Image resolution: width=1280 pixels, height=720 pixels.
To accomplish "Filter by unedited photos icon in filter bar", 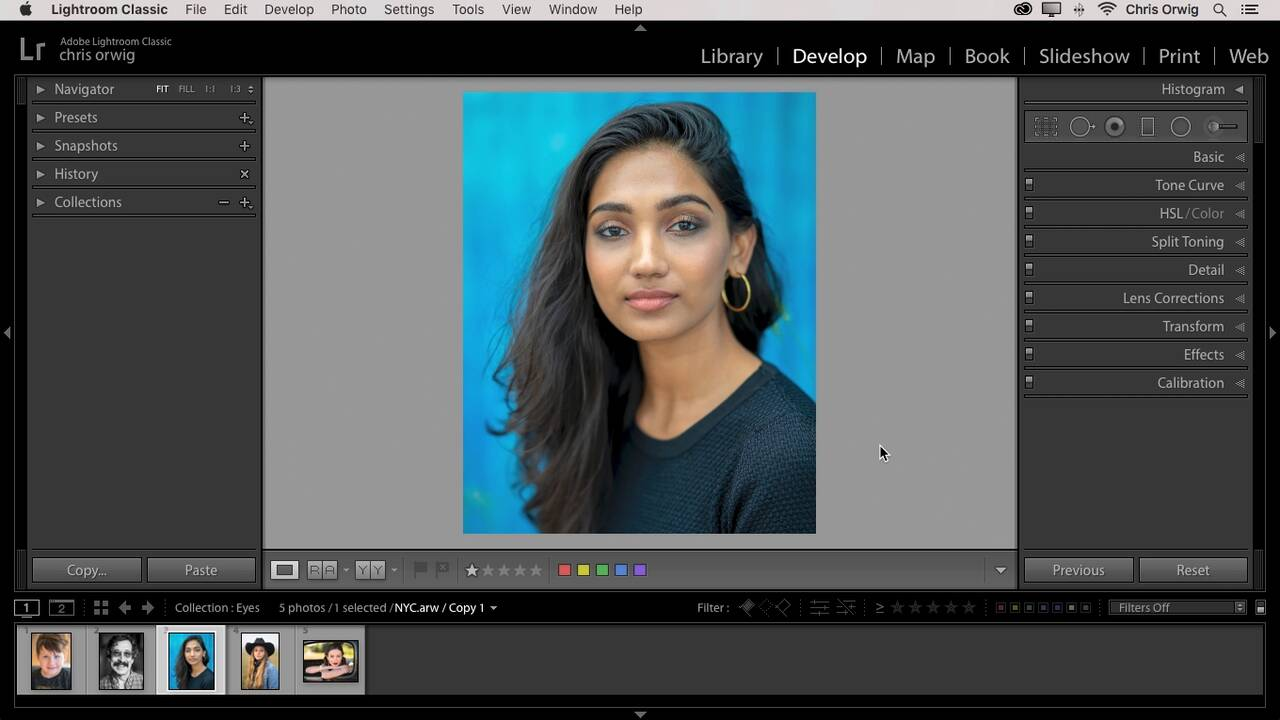I will click(846, 607).
